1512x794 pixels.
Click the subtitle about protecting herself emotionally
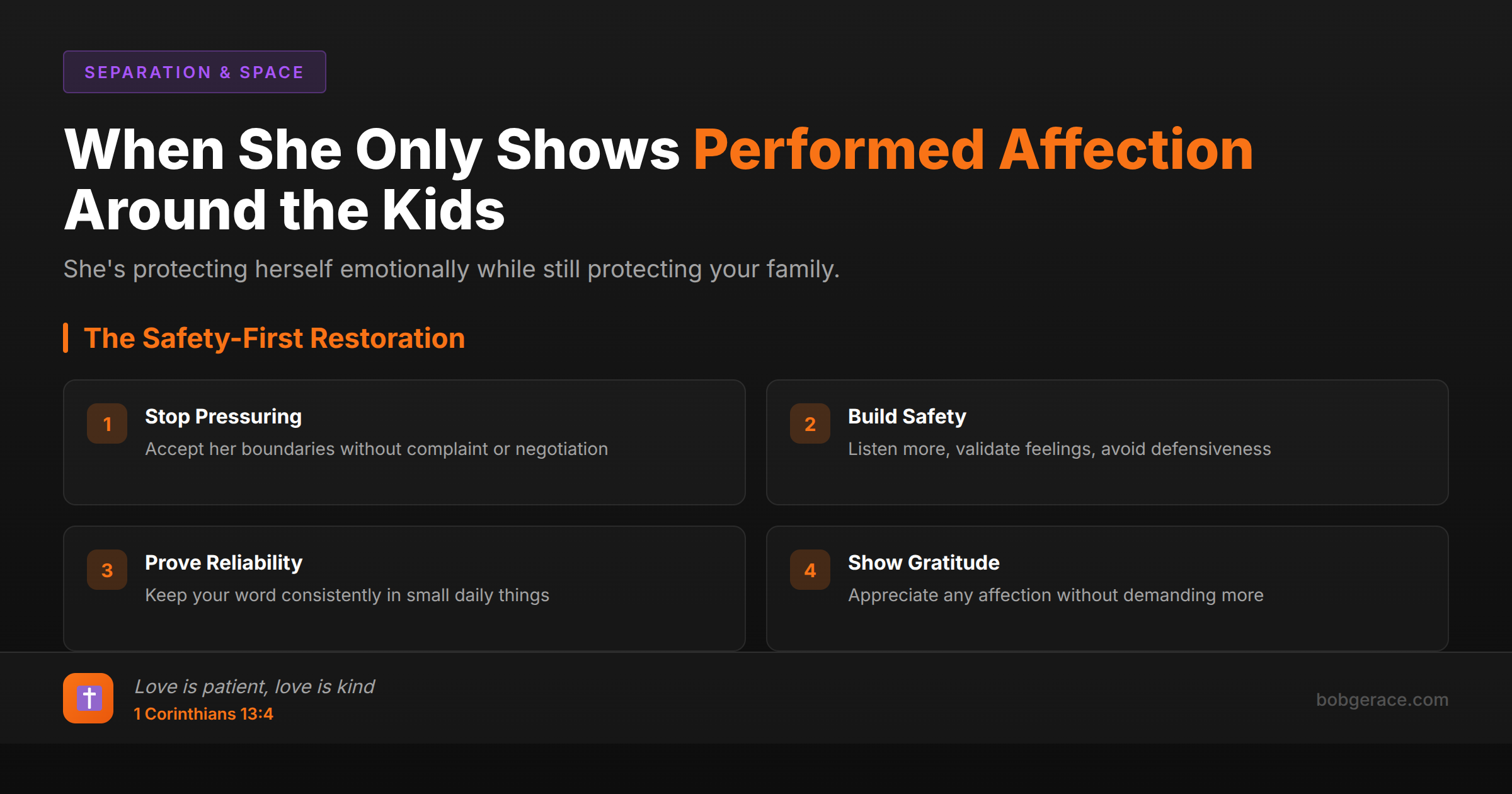click(451, 269)
